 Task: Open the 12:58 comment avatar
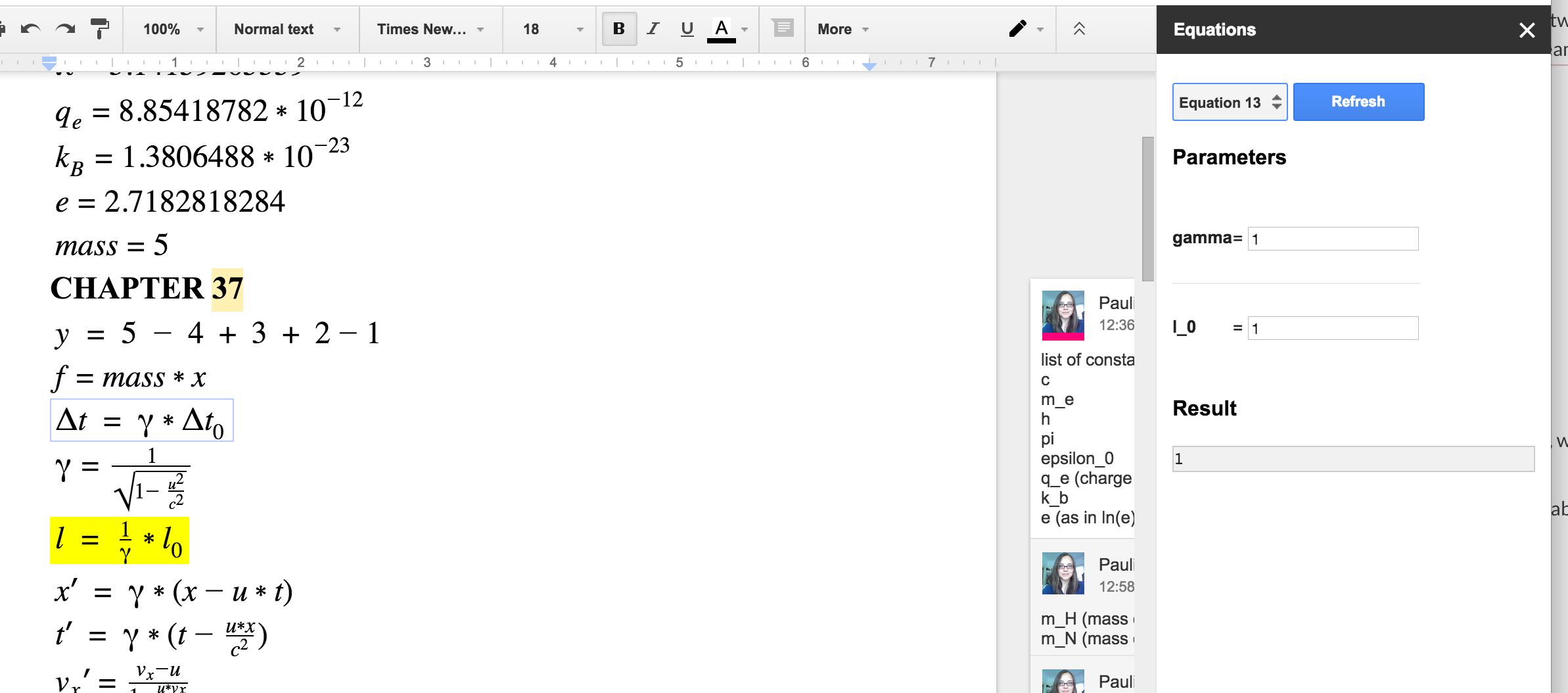(x=1063, y=573)
